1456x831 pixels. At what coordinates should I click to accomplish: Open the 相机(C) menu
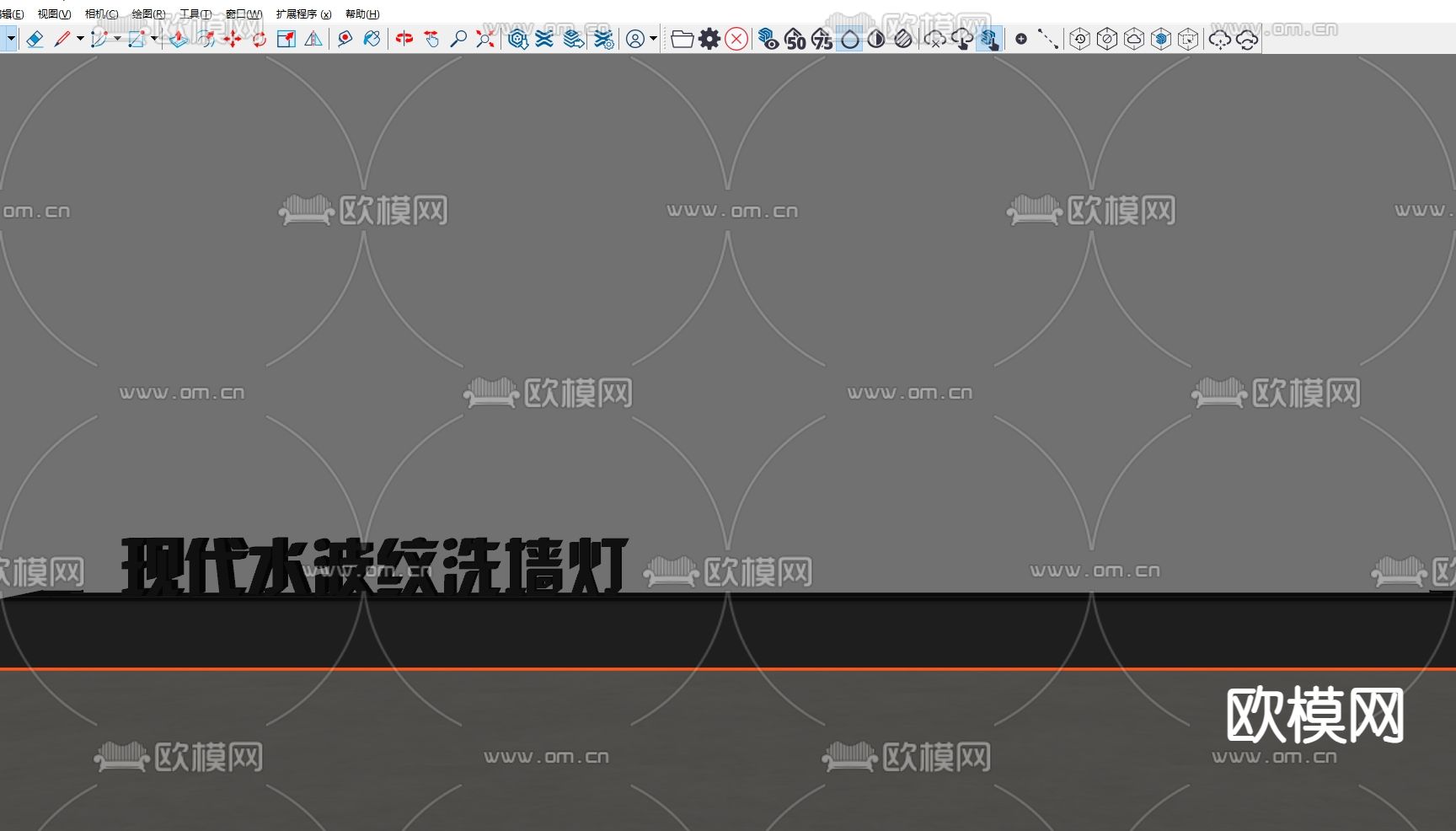point(101,14)
